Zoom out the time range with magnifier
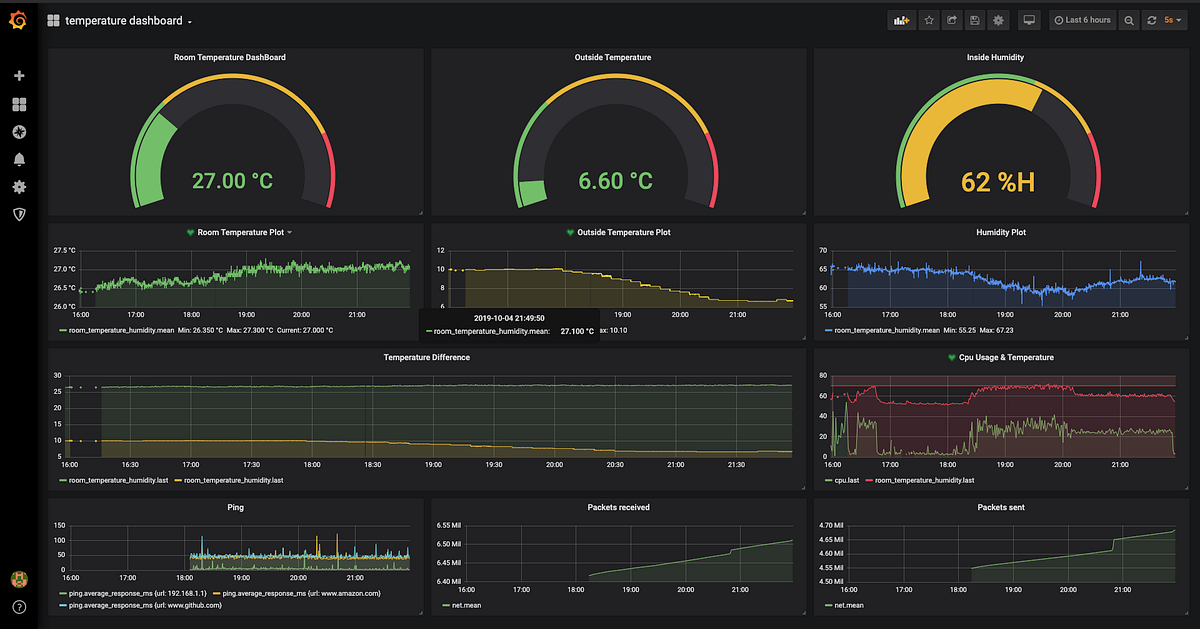 [1129, 20]
